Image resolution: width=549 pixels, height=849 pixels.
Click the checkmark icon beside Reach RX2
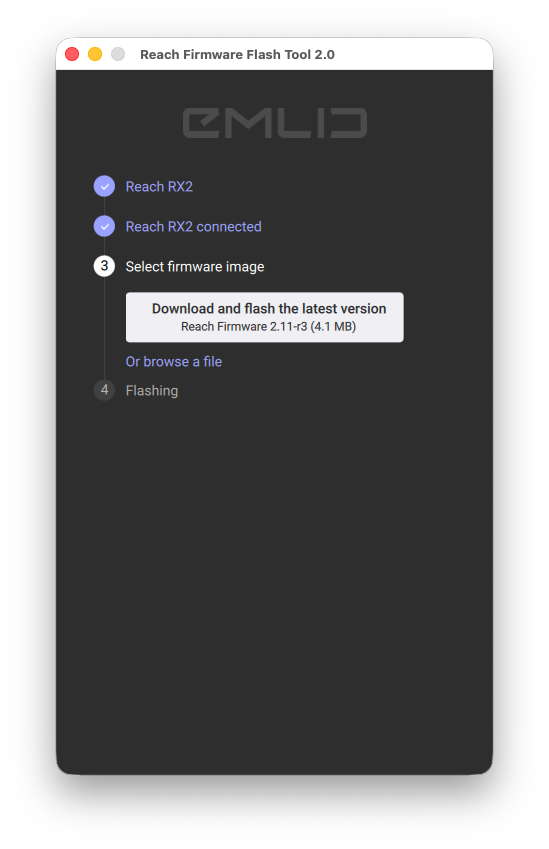[x=104, y=186]
